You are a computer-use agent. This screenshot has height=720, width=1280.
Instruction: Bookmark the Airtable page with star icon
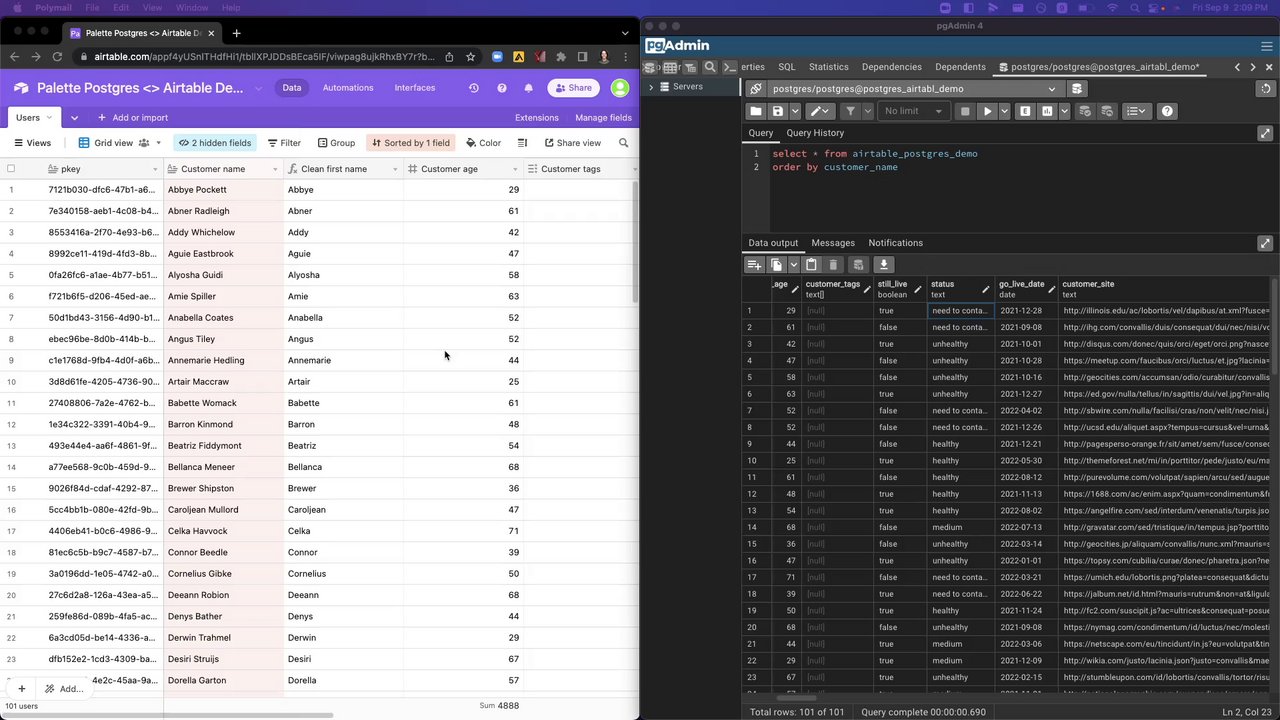pos(470,57)
